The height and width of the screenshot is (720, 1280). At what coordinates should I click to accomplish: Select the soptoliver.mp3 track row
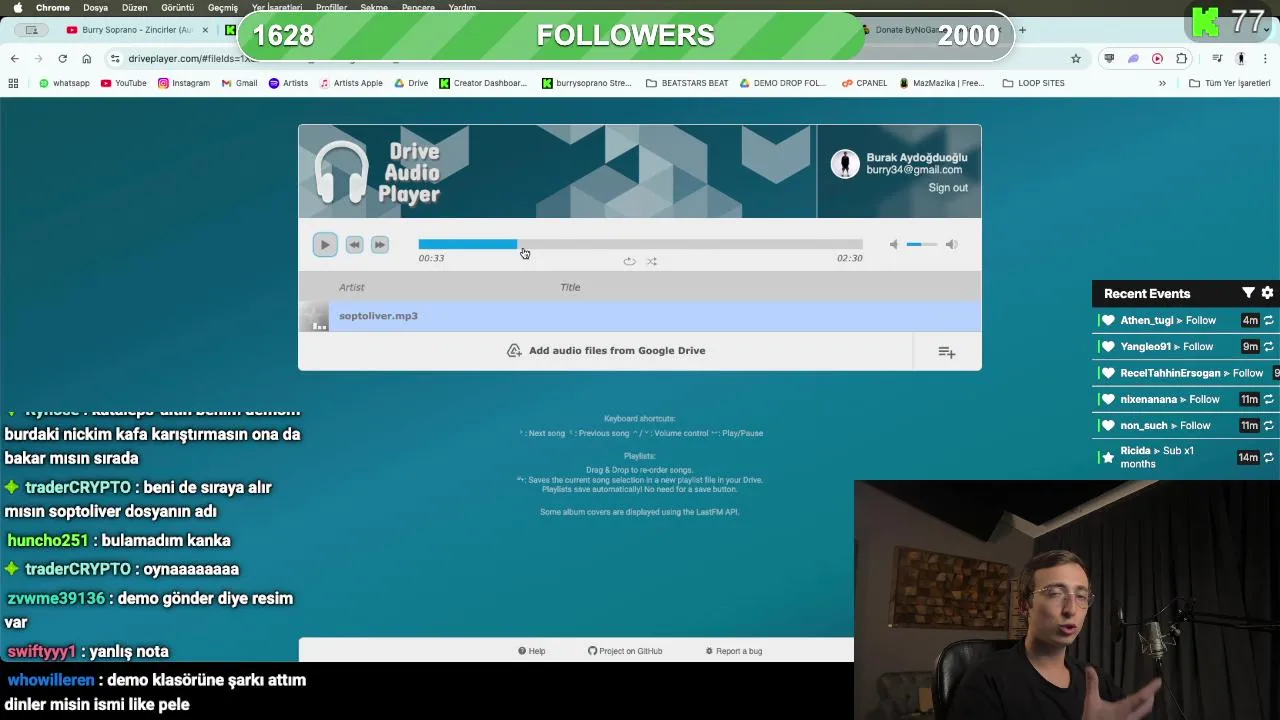click(640, 316)
